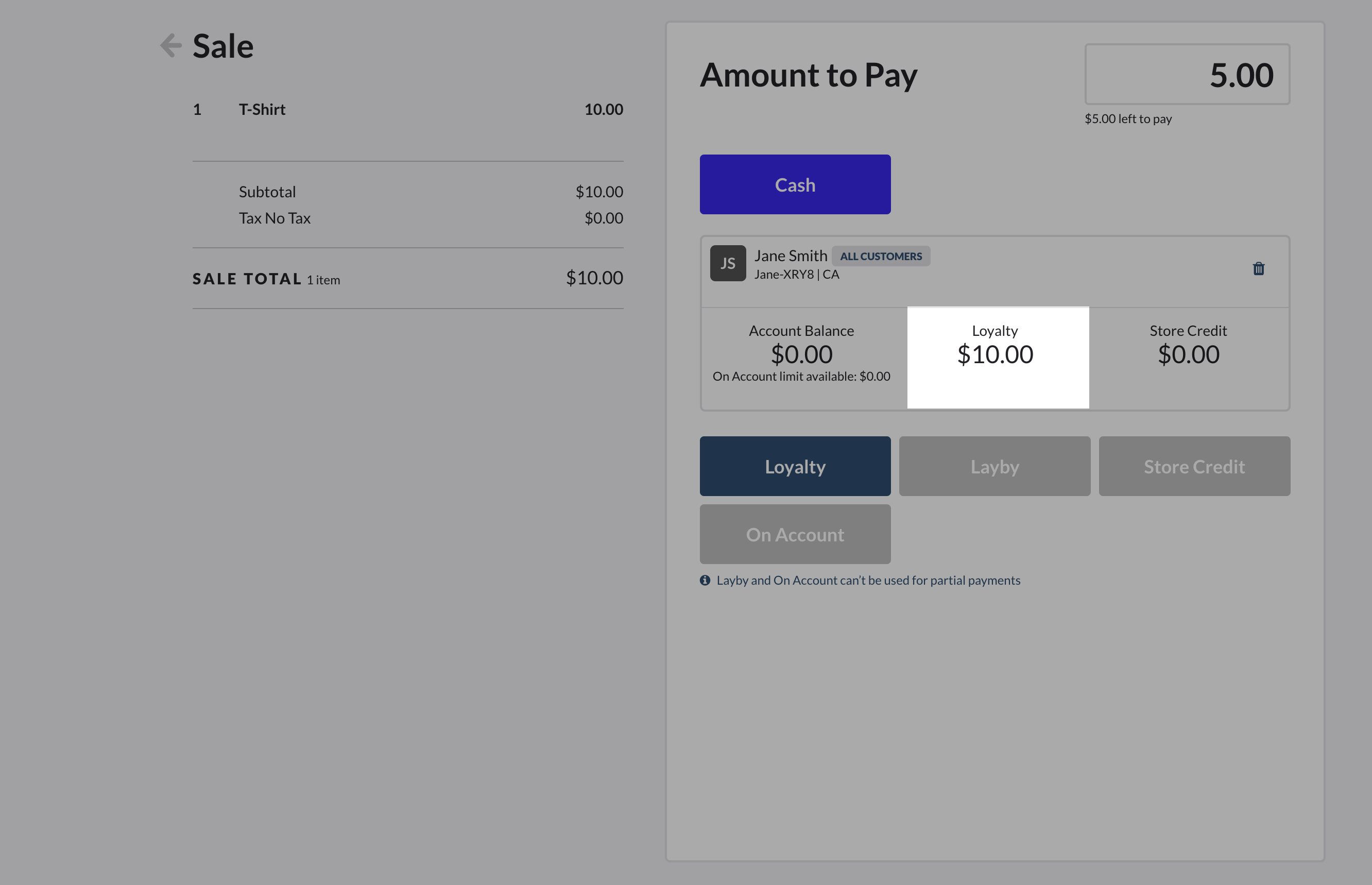The width and height of the screenshot is (1372, 885).
Task: Pay with the Cash button
Action: (795, 184)
